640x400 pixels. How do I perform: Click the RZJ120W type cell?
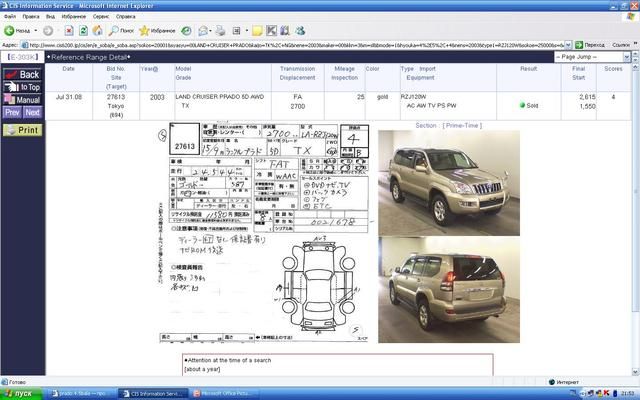pyautogui.click(x=413, y=97)
